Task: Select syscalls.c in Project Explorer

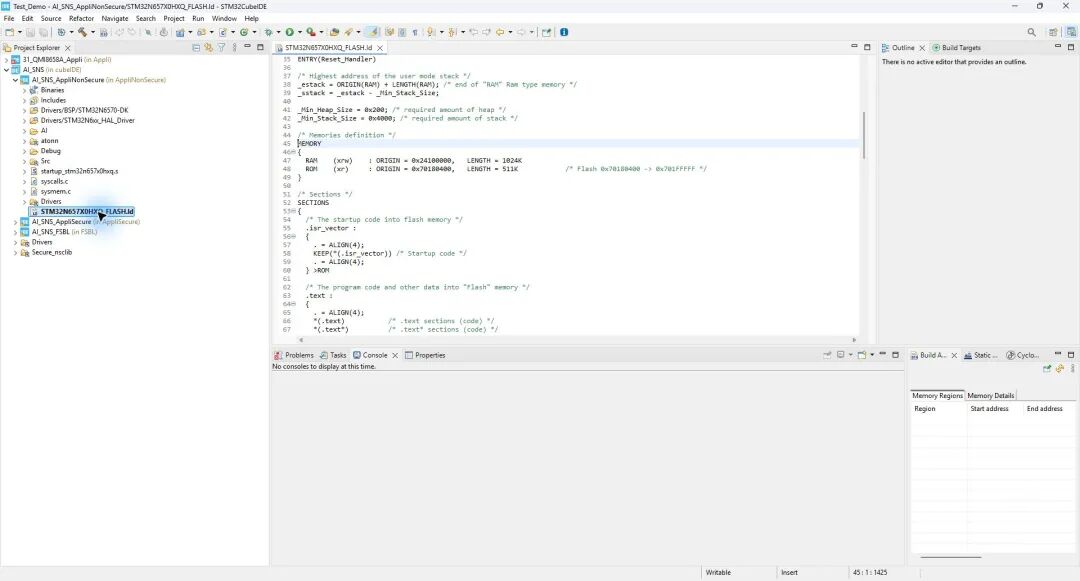Action: (54, 181)
